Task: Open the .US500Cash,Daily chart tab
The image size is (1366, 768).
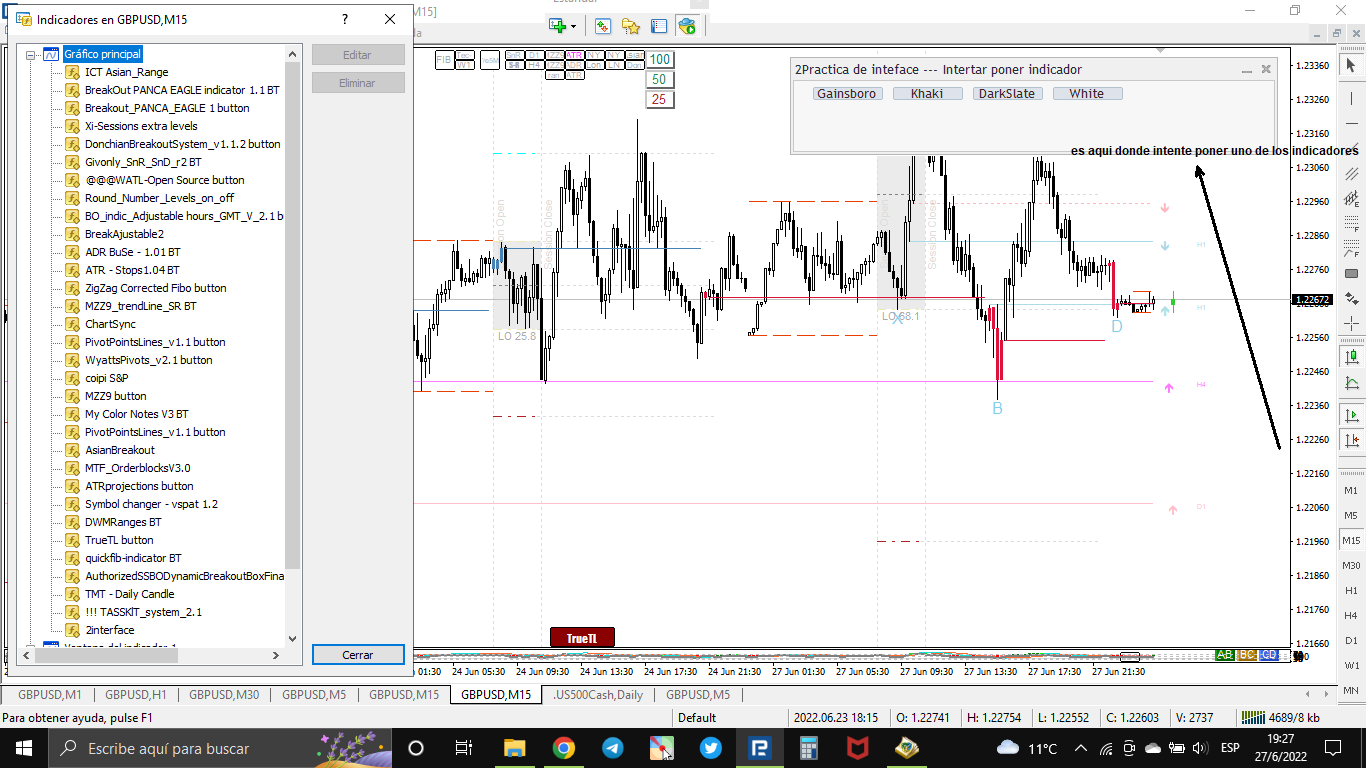Action: [x=598, y=695]
